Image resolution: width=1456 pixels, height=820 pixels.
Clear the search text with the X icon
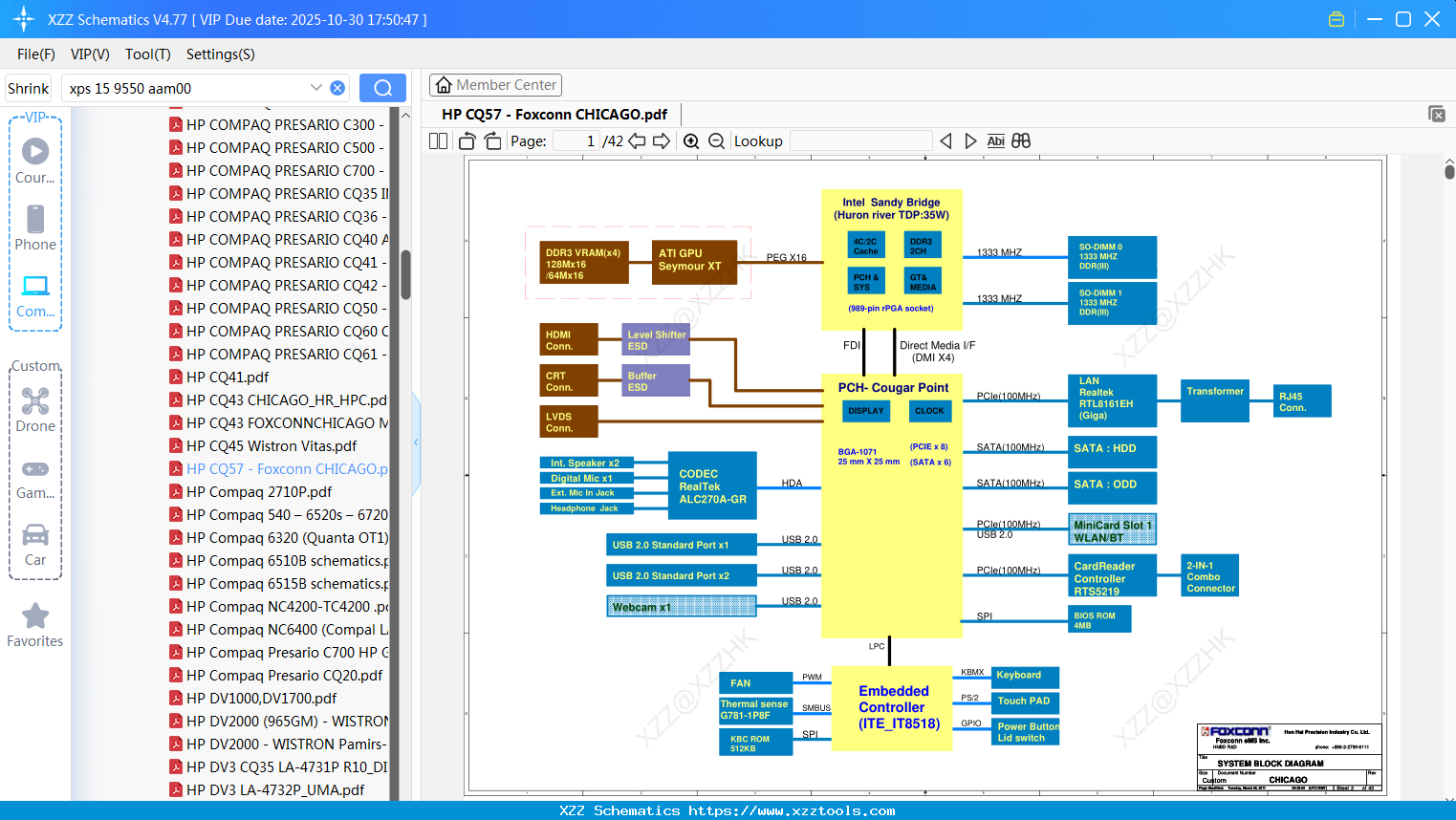click(337, 88)
